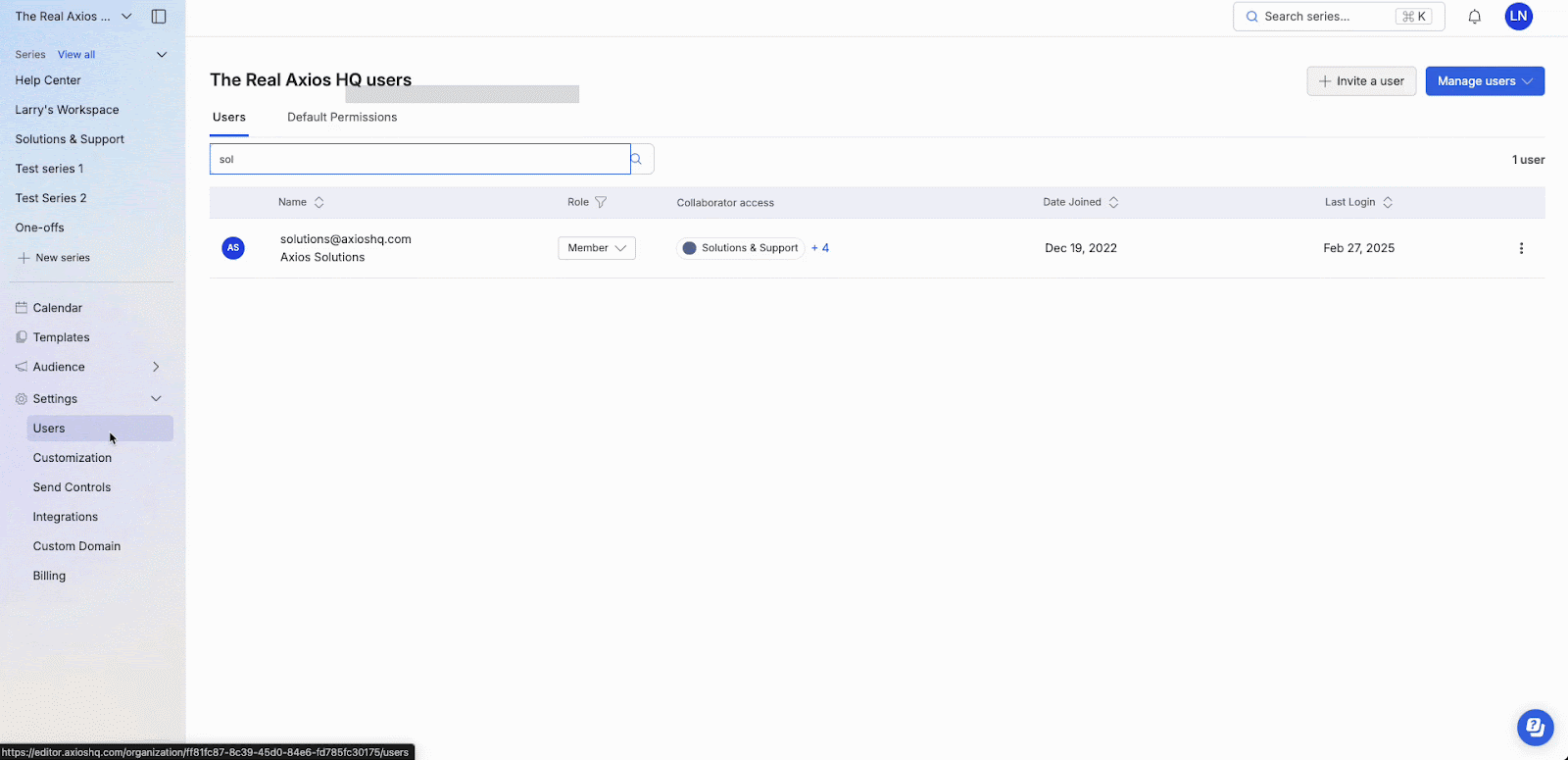1568x760 pixels.
Task: Click the search magnifier in users filter
Action: [x=636, y=159]
